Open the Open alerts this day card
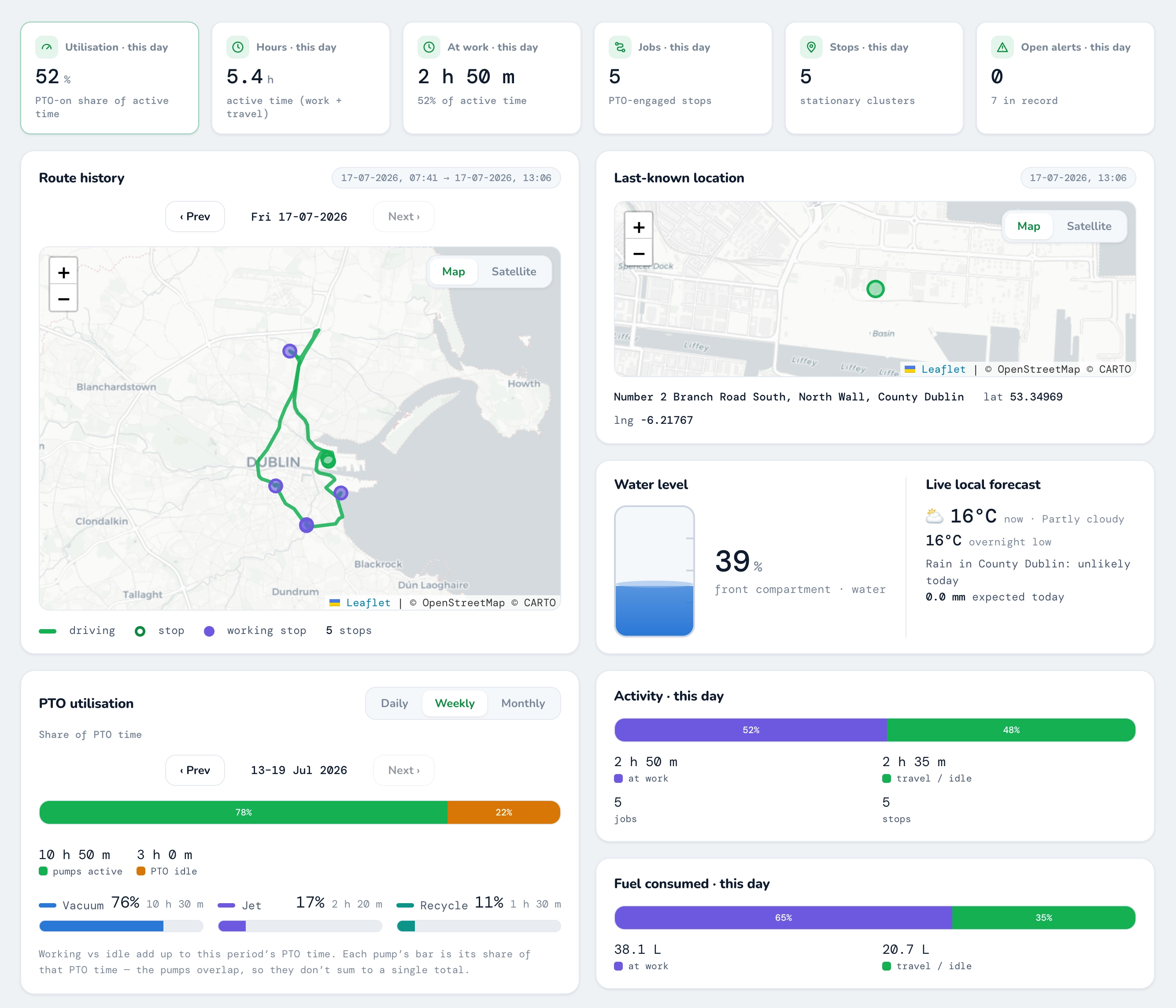Screen dimensions: 1176x1008 point(1065,78)
